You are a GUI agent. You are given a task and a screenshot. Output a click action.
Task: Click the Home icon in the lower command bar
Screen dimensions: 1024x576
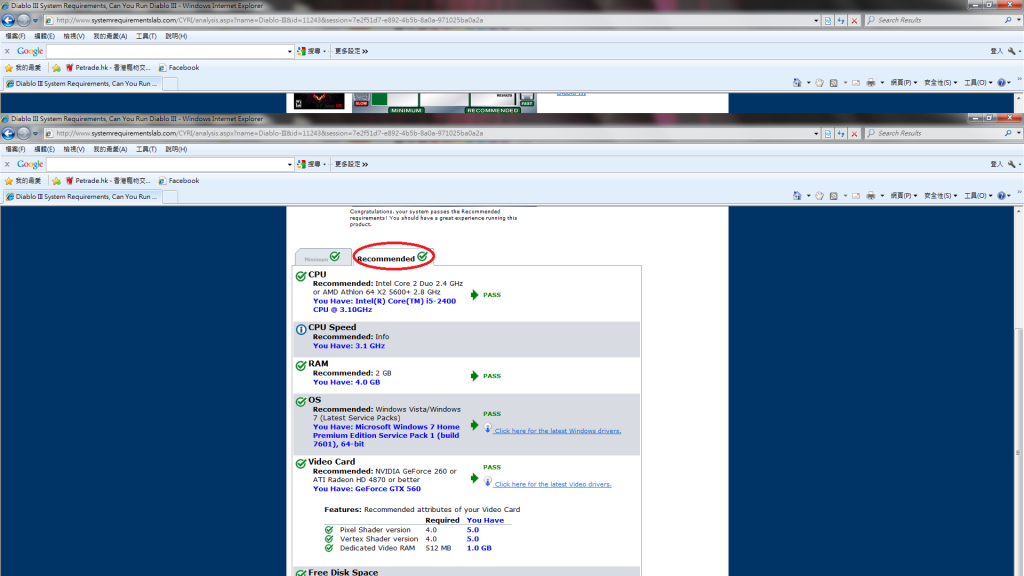(x=797, y=196)
